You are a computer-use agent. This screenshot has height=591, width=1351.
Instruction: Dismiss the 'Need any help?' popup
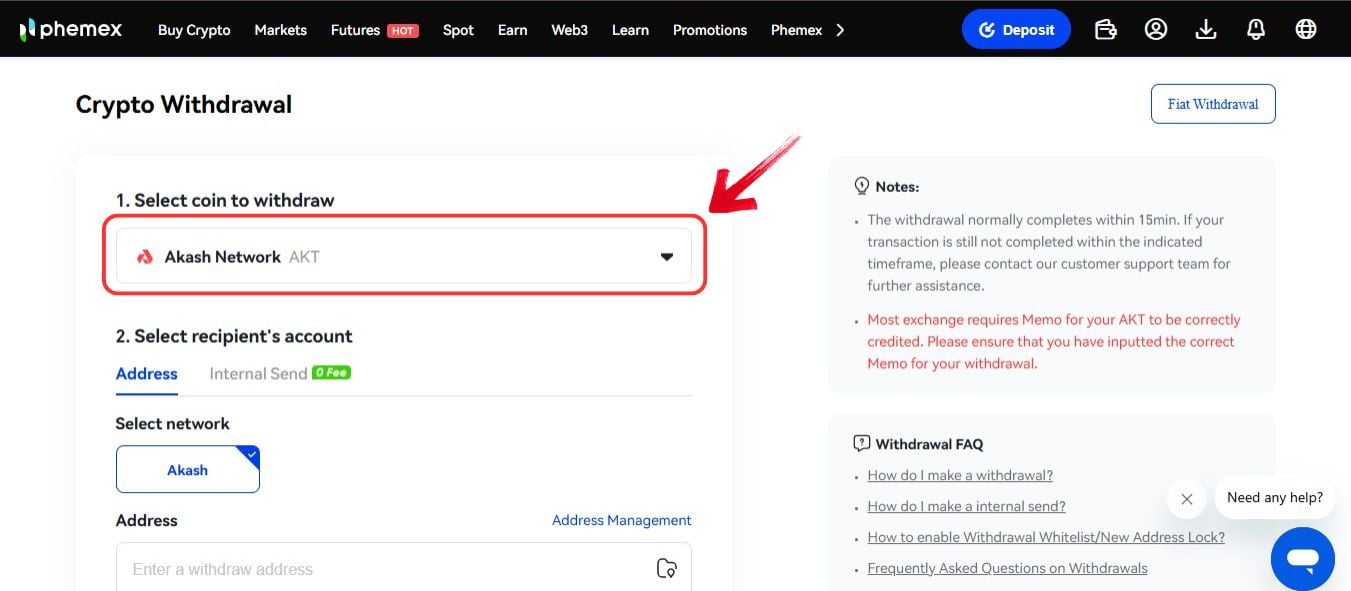click(x=1186, y=499)
